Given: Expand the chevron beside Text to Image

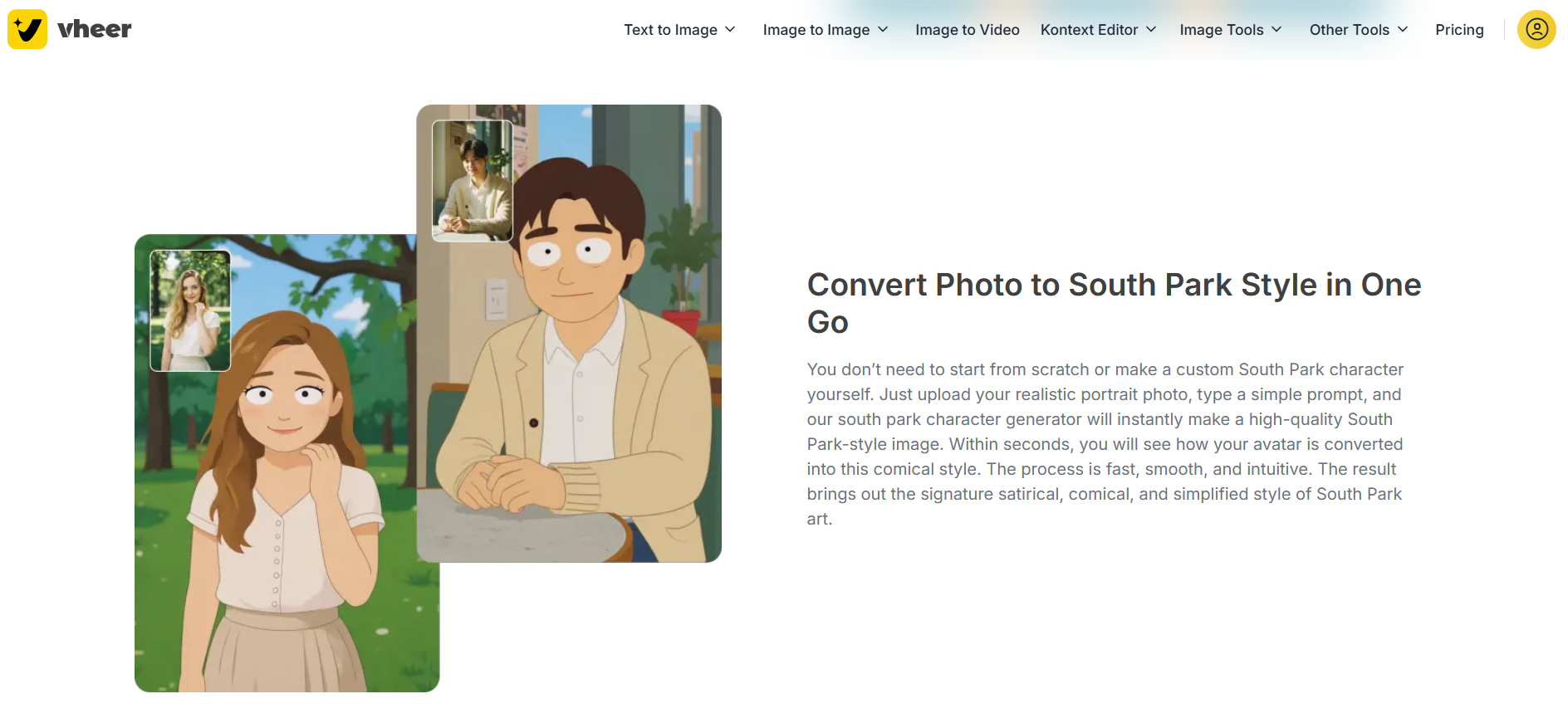Looking at the screenshot, I should (730, 30).
